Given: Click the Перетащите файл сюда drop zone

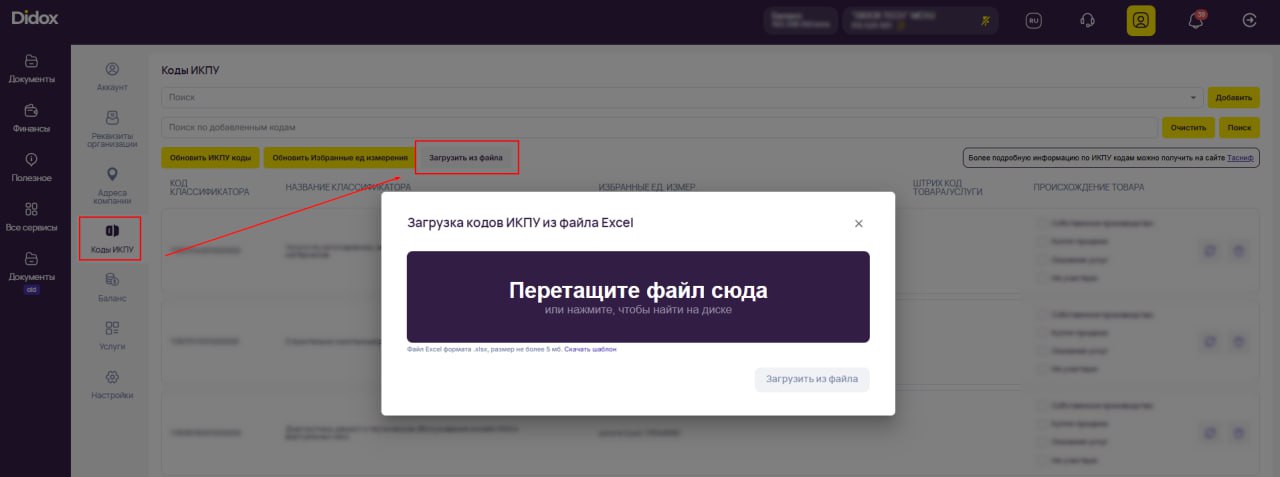Looking at the screenshot, I should click(x=638, y=297).
